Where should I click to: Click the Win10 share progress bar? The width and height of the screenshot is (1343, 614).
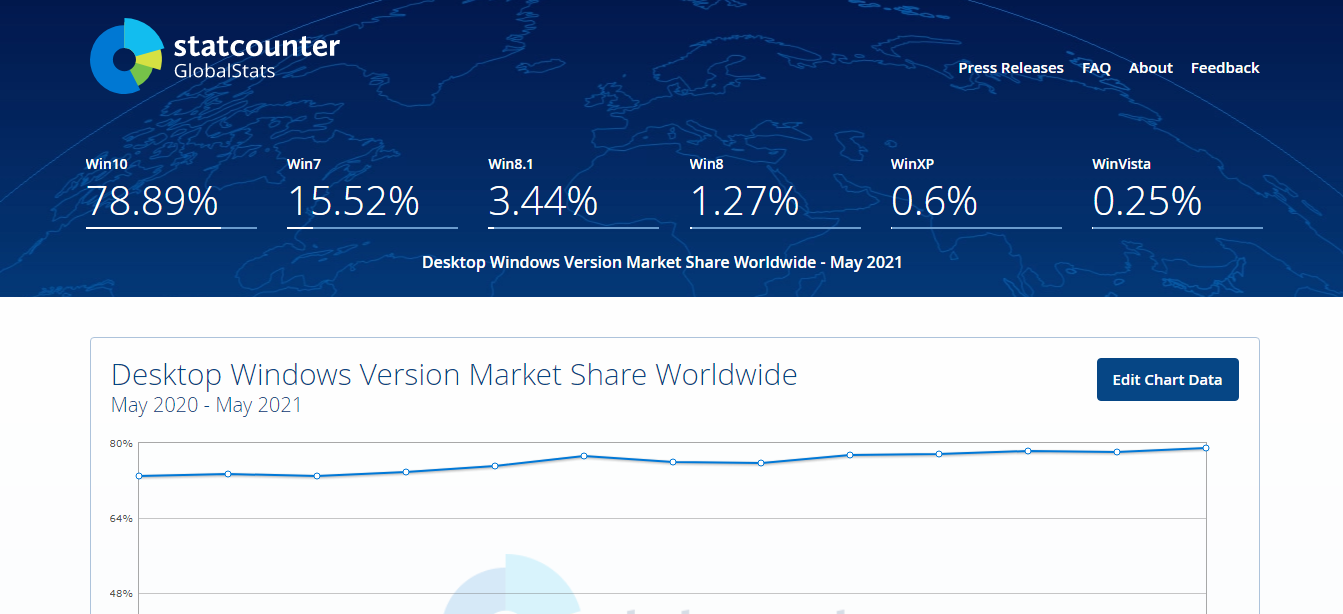tap(171, 228)
